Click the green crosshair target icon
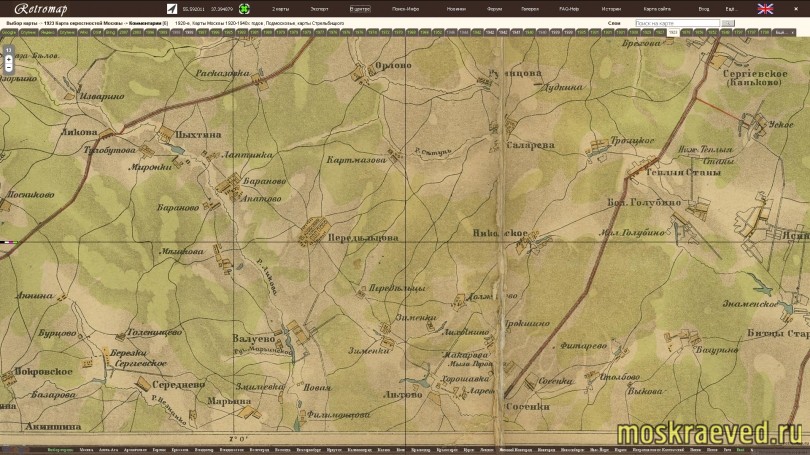 [x=244, y=9]
